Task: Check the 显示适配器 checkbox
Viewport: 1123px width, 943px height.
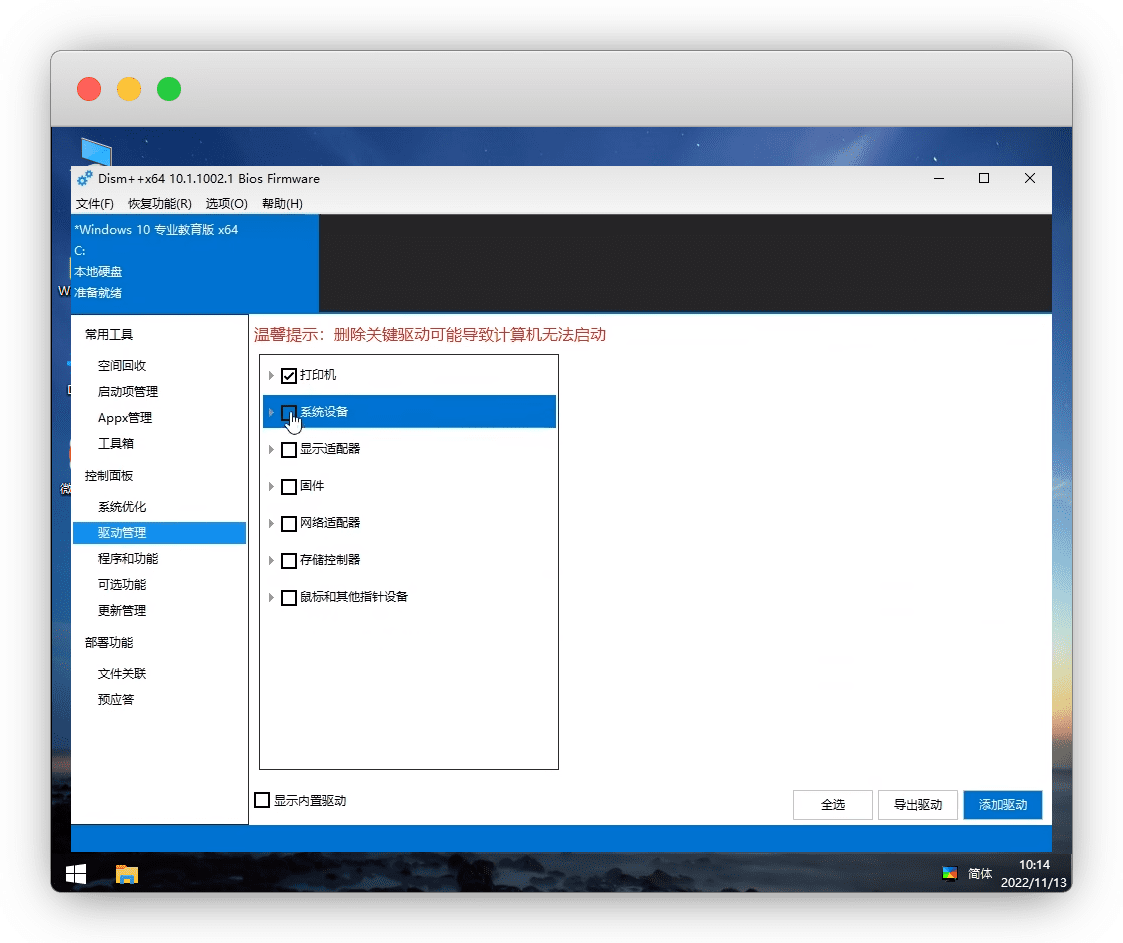Action: click(x=289, y=450)
